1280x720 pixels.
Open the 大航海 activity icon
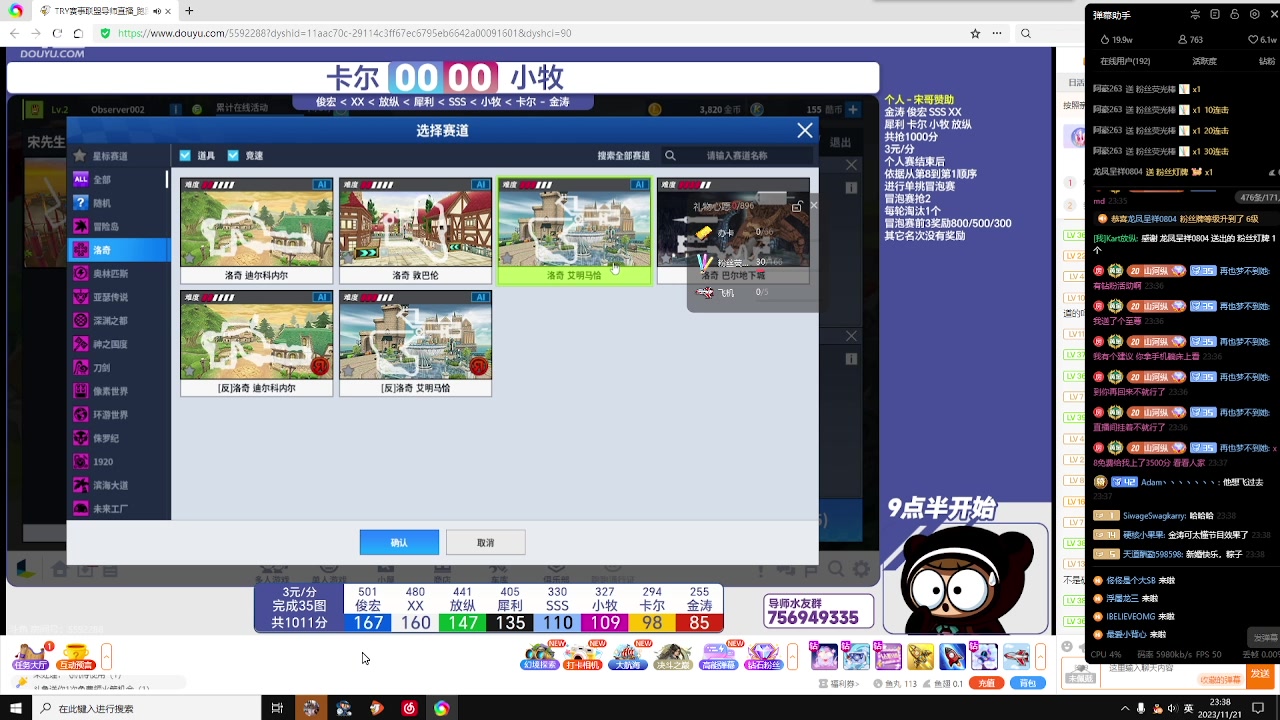click(628, 656)
